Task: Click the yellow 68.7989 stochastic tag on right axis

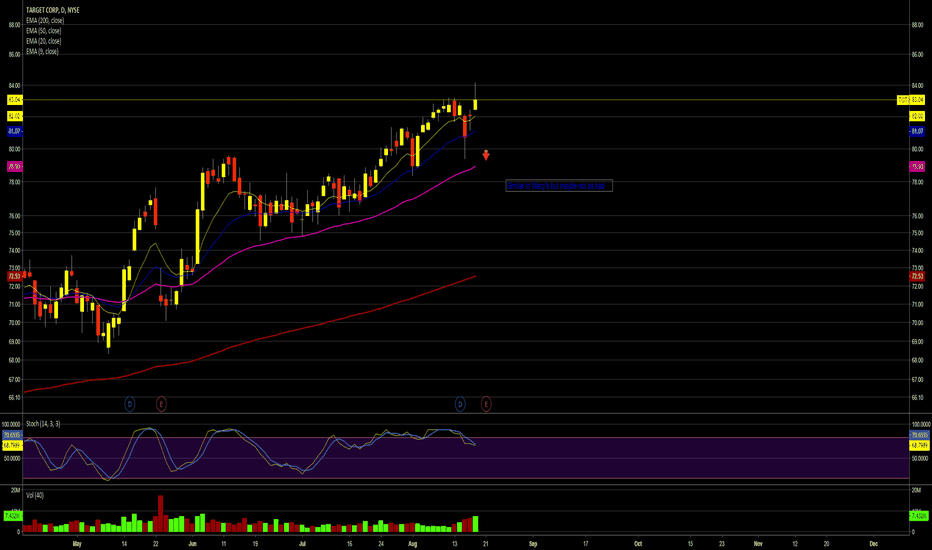Action: (920, 445)
